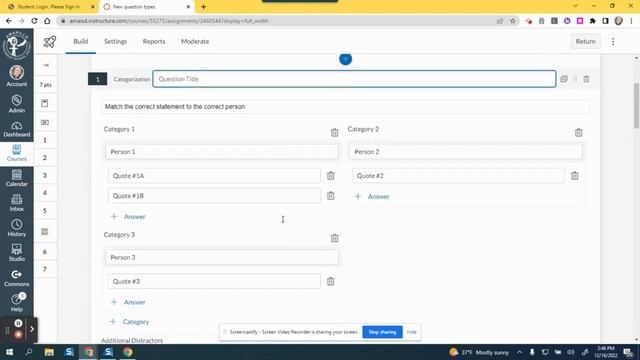
Task: Click the instructions item icon in navigator
Action: [45, 103]
